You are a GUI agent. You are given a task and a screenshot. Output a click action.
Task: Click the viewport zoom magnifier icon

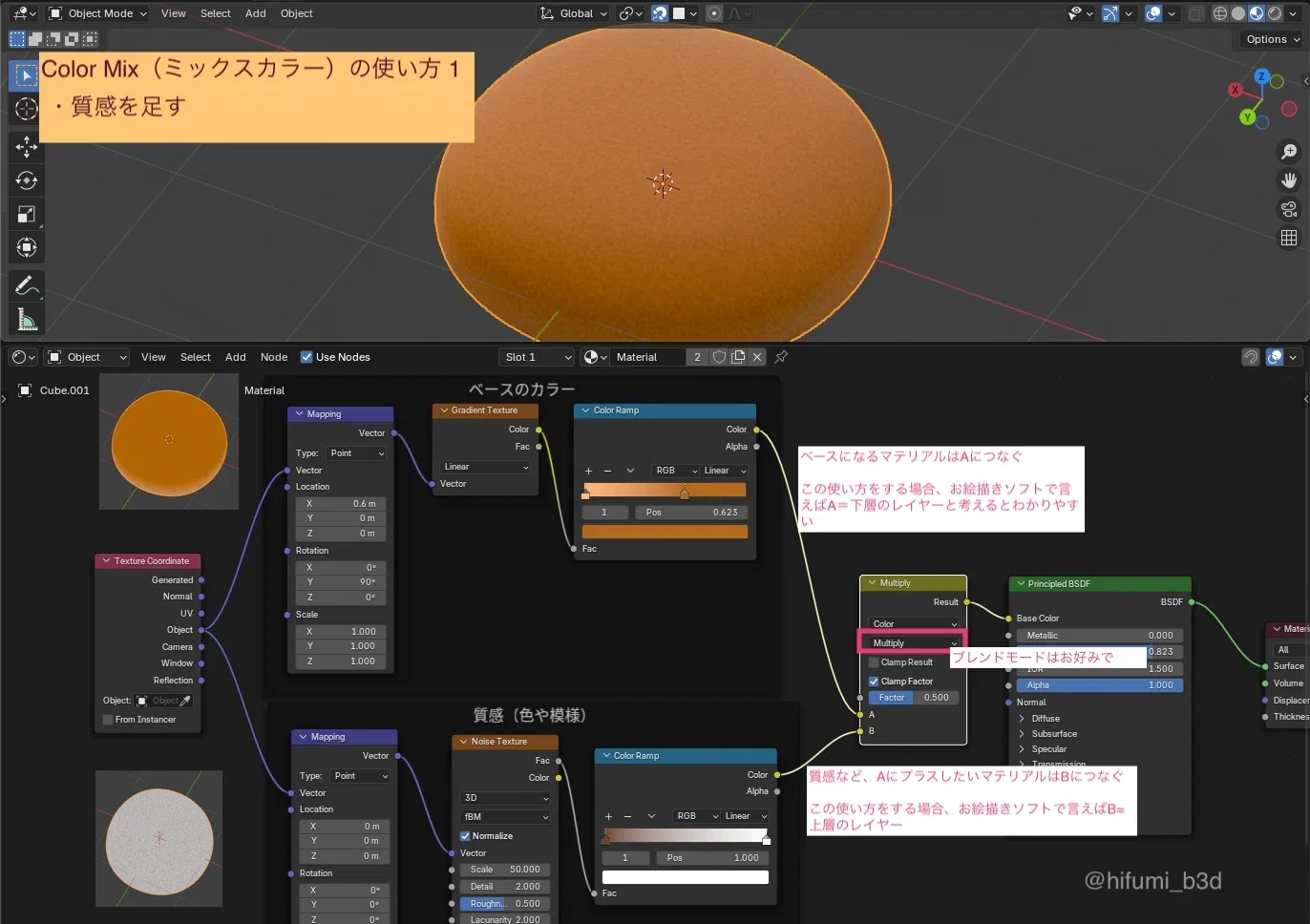pyautogui.click(x=1289, y=152)
